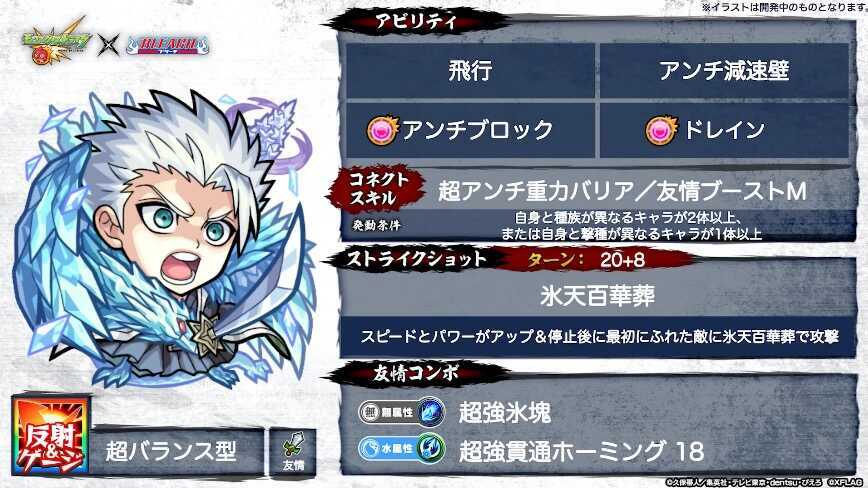868x488 pixels.
Task: Click the 超バランス型 type label
Action: pos(171,451)
